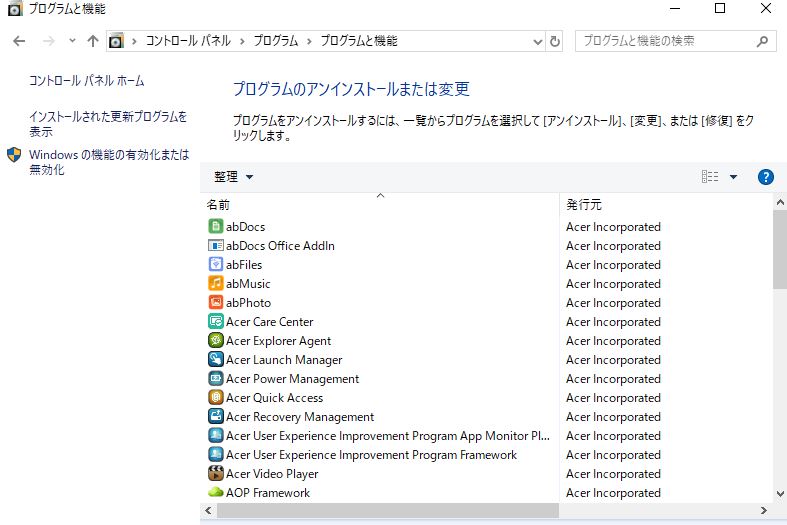Click the abDocs program icon
The height and width of the screenshot is (525, 787).
215,227
